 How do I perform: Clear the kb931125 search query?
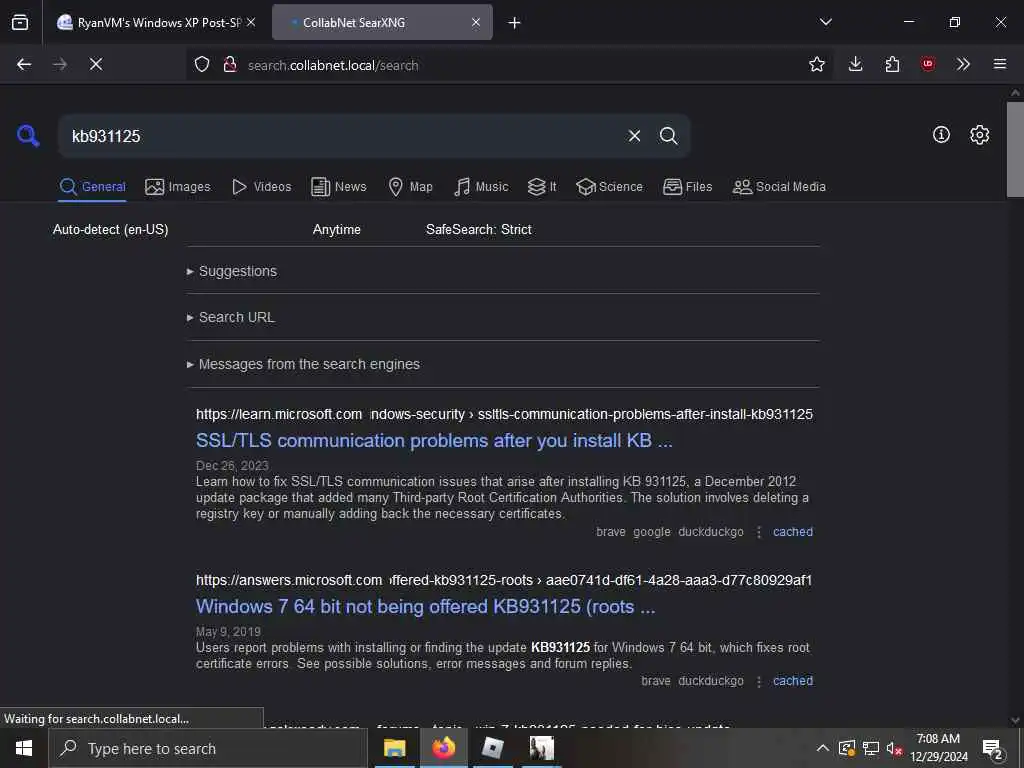[634, 136]
